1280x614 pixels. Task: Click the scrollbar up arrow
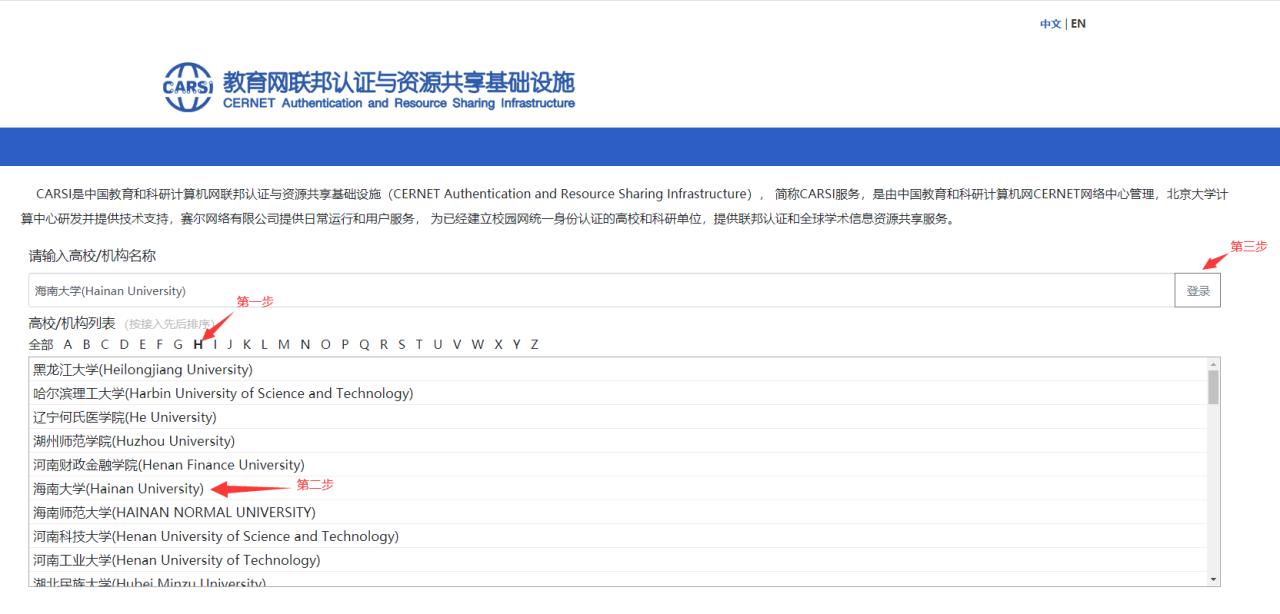point(1212,363)
